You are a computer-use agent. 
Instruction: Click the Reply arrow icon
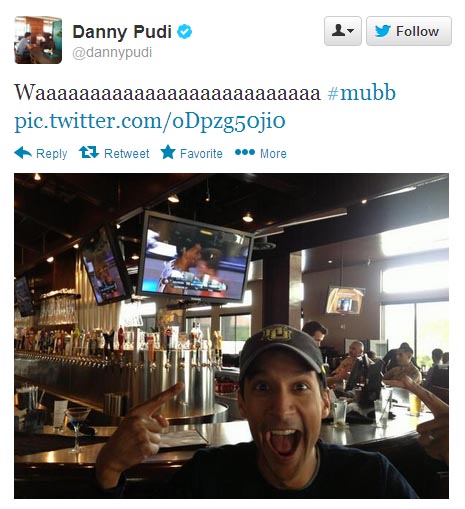23,153
